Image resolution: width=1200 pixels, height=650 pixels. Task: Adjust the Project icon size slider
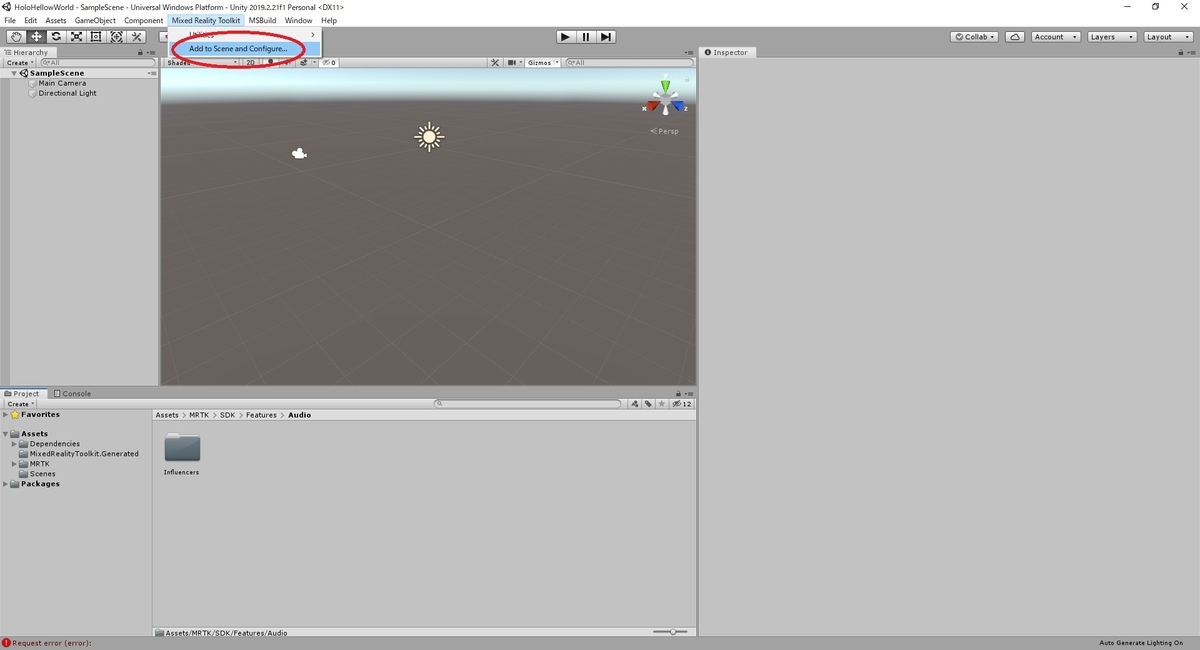(x=673, y=632)
